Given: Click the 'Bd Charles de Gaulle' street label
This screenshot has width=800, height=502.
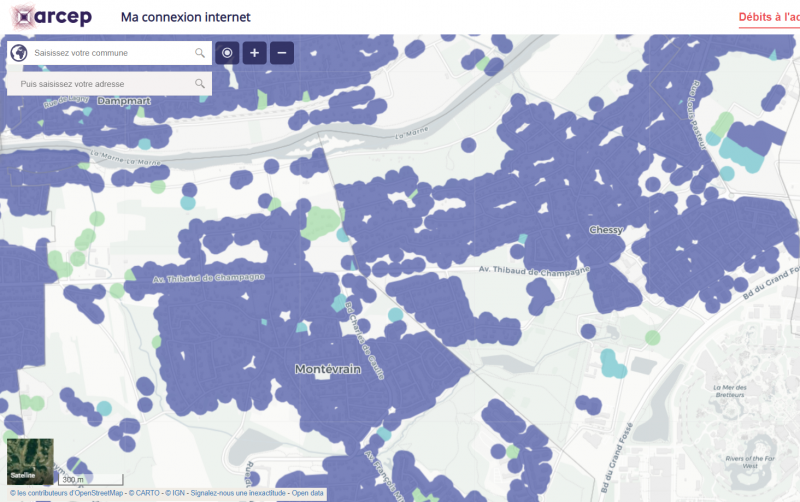Looking at the screenshot, I should (364, 340).
